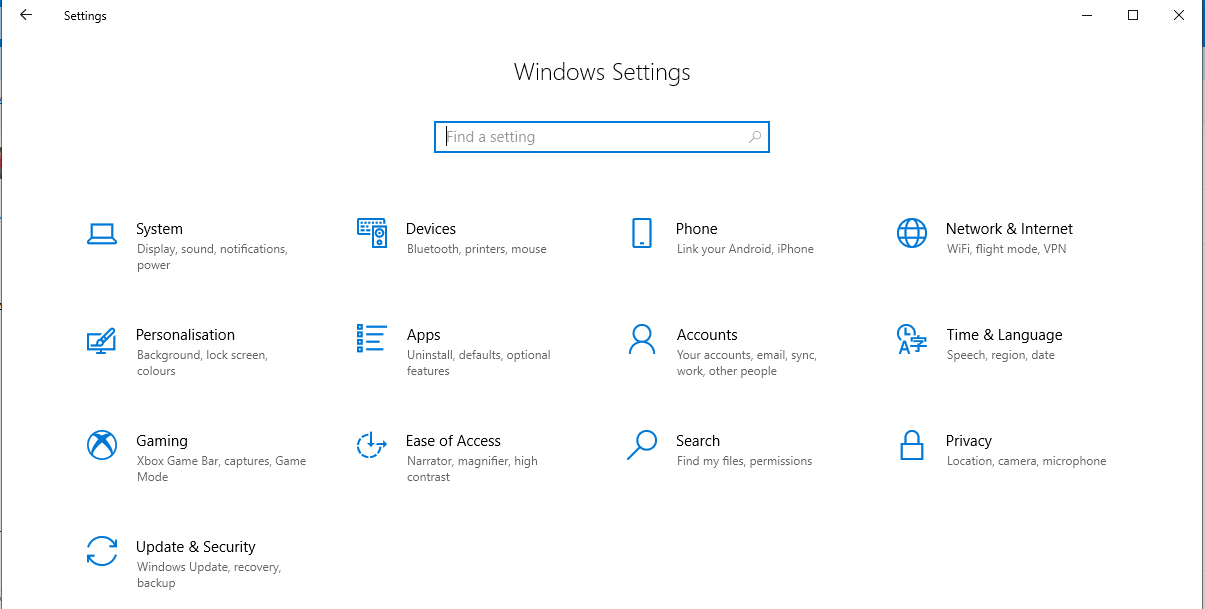Open the Network & Internet label
This screenshot has width=1205, height=609.
pyautogui.click(x=1009, y=229)
